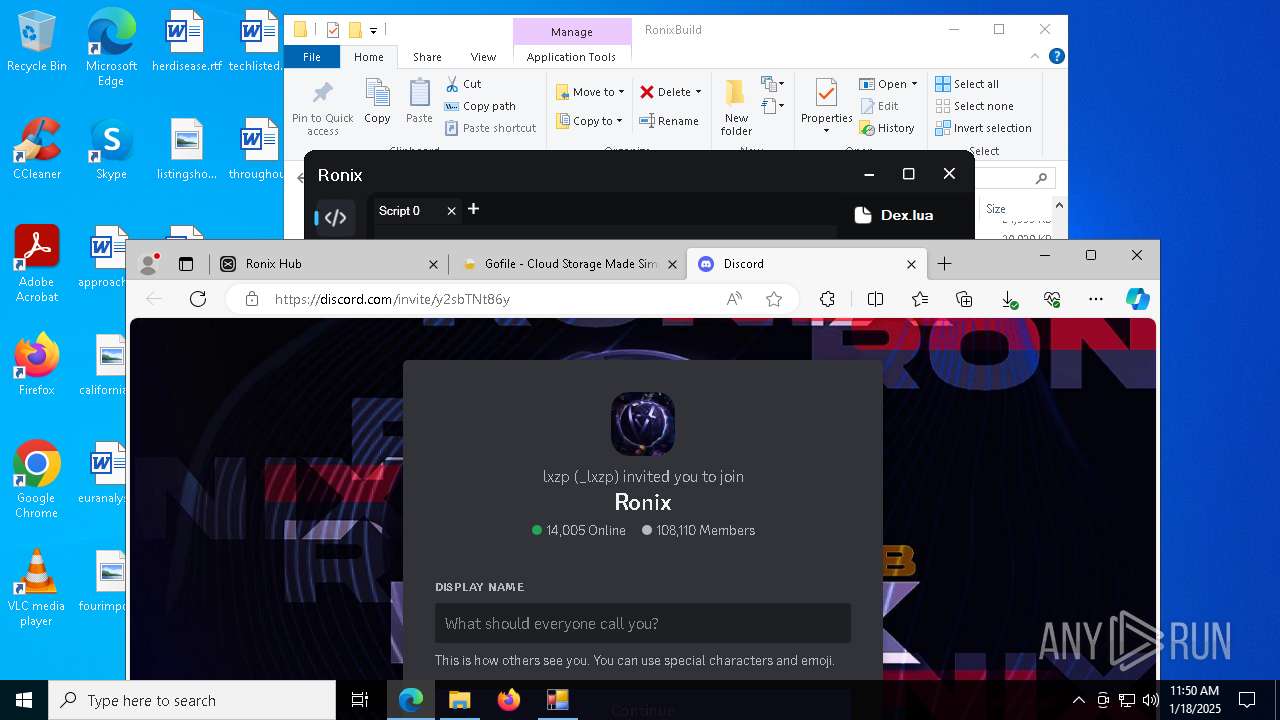Open Firefox from taskbar
The width and height of the screenshot is (1280, 720).
click(x=508, y=700)
